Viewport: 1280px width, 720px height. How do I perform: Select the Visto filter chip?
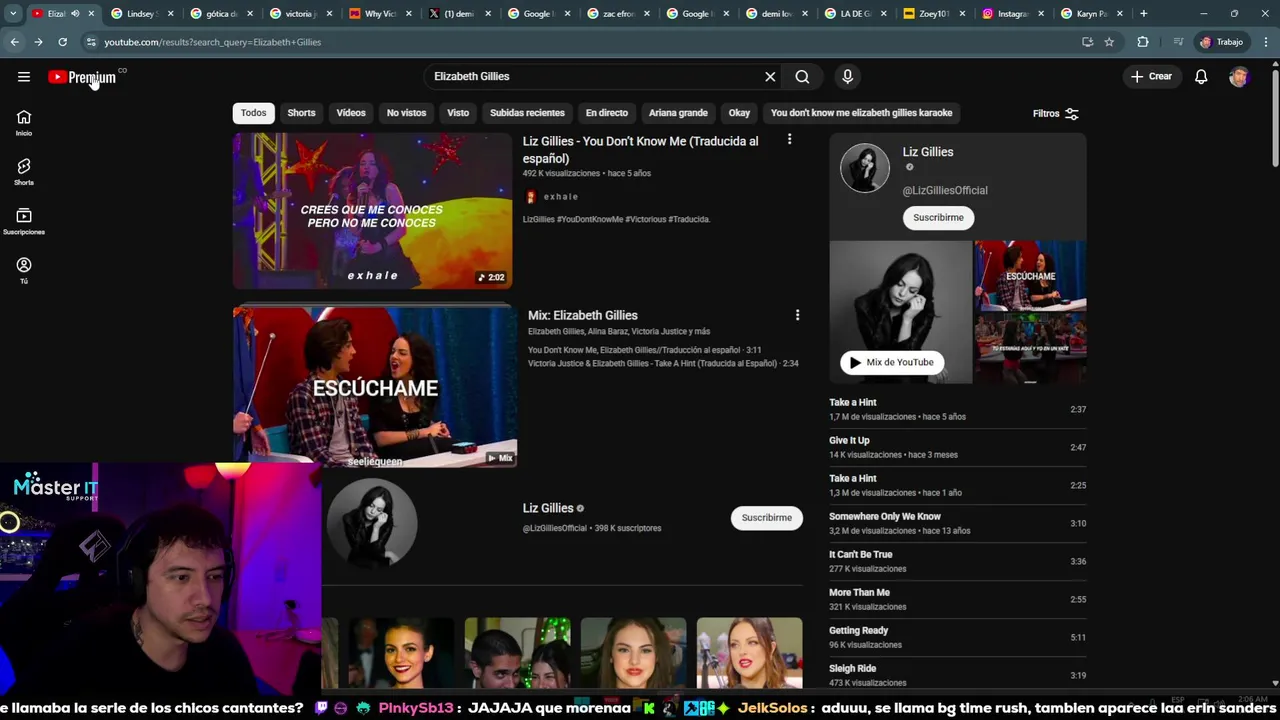pyautogui.click(x=458, y=113)
